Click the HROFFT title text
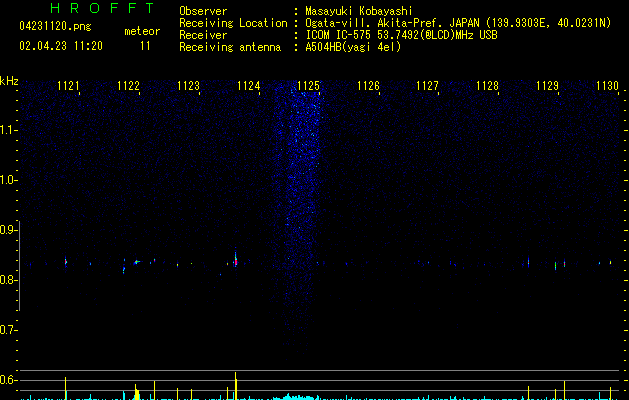 [x=102, y=8]
